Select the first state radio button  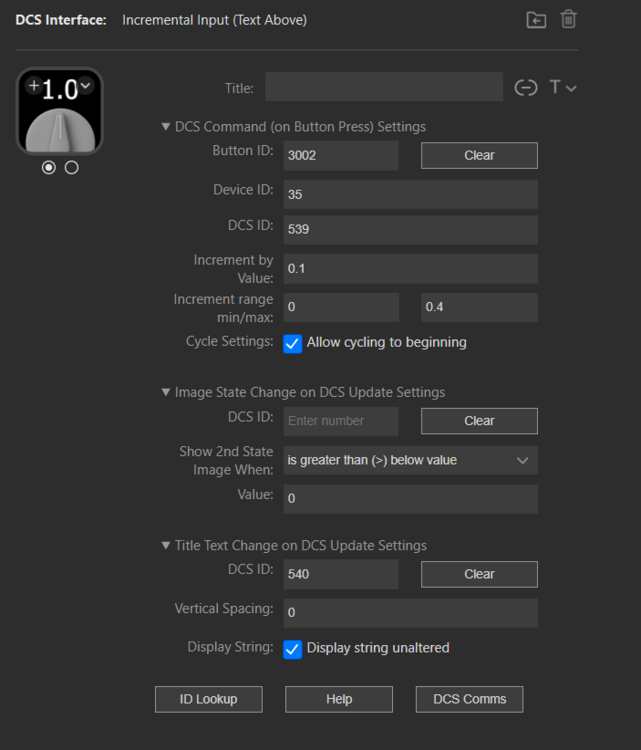click(x=48, y=167)
